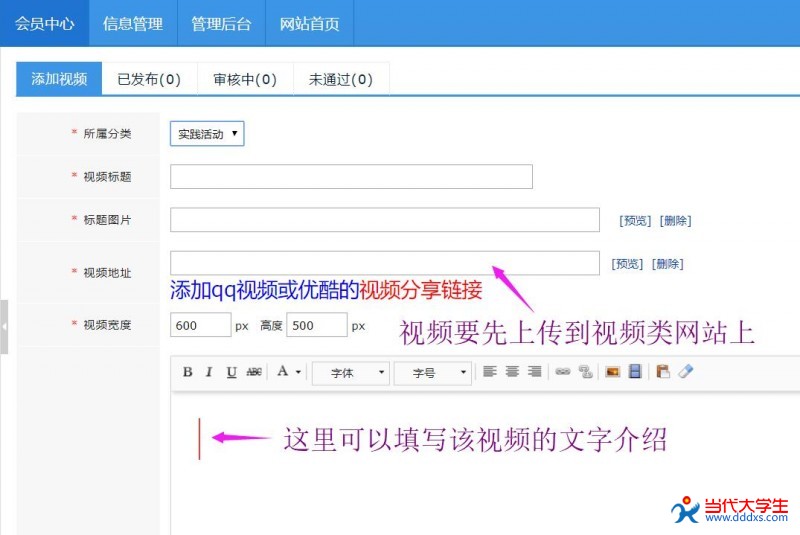
Task: Remove hyperlink using the unlink icon
Action: click(x=585, y=371)
